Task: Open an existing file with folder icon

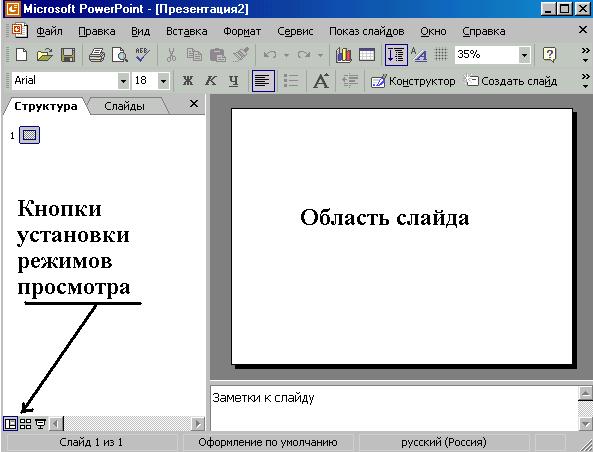Action: click(45, 55)
